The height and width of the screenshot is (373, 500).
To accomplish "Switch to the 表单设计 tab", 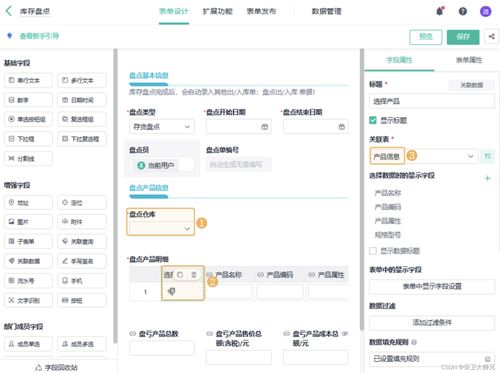I will click(x=174, y=11).
